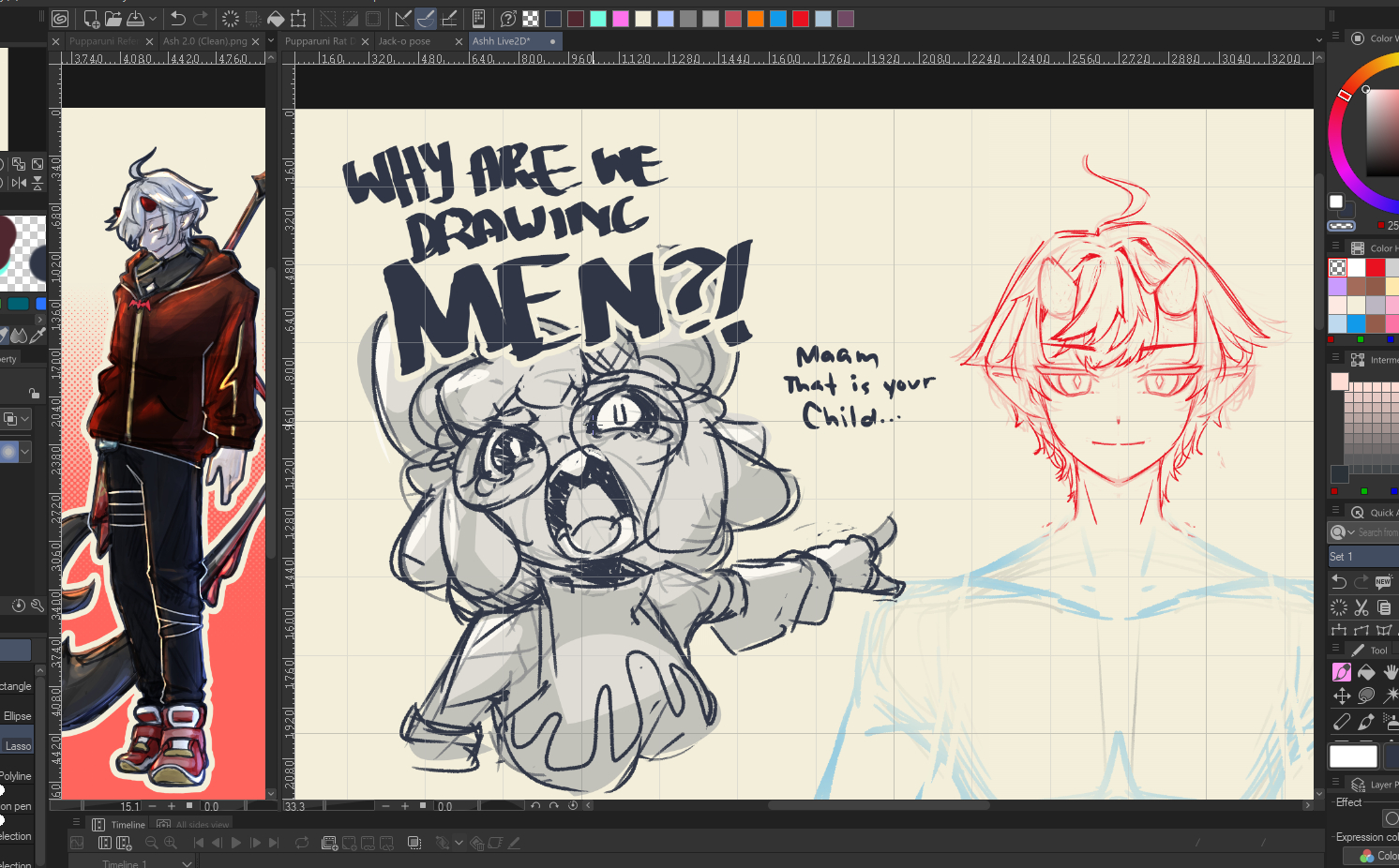Click the smartphone connection icon
This screenshot has height=868, width=1399.
point(478,19)
